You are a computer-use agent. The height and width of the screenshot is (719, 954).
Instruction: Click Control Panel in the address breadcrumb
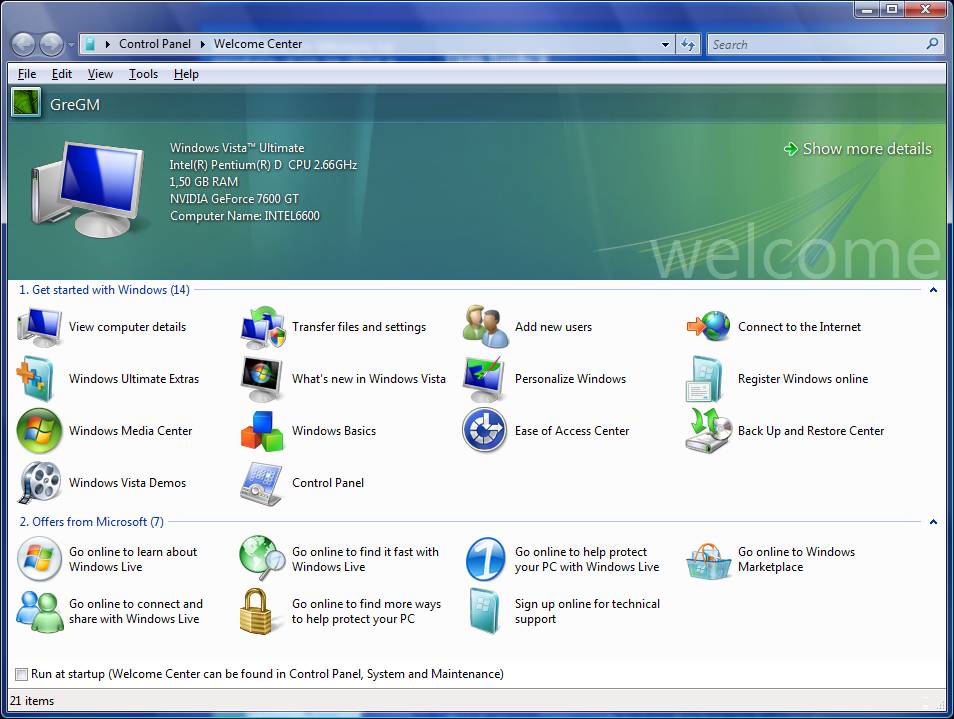(x=155, y=44)
